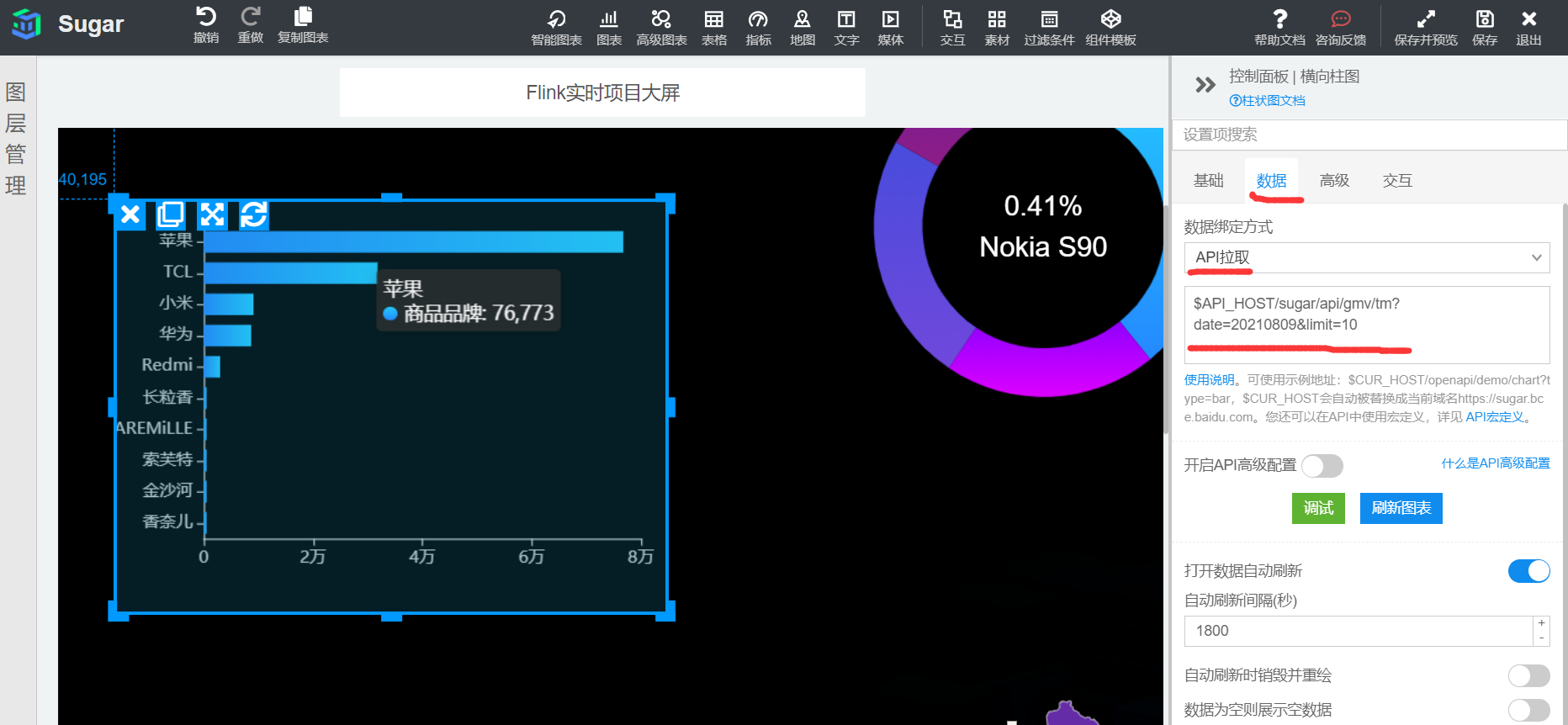Duplicate the selected bar chart
This screenshot has width=1568, height=725.
coord(171,215)
